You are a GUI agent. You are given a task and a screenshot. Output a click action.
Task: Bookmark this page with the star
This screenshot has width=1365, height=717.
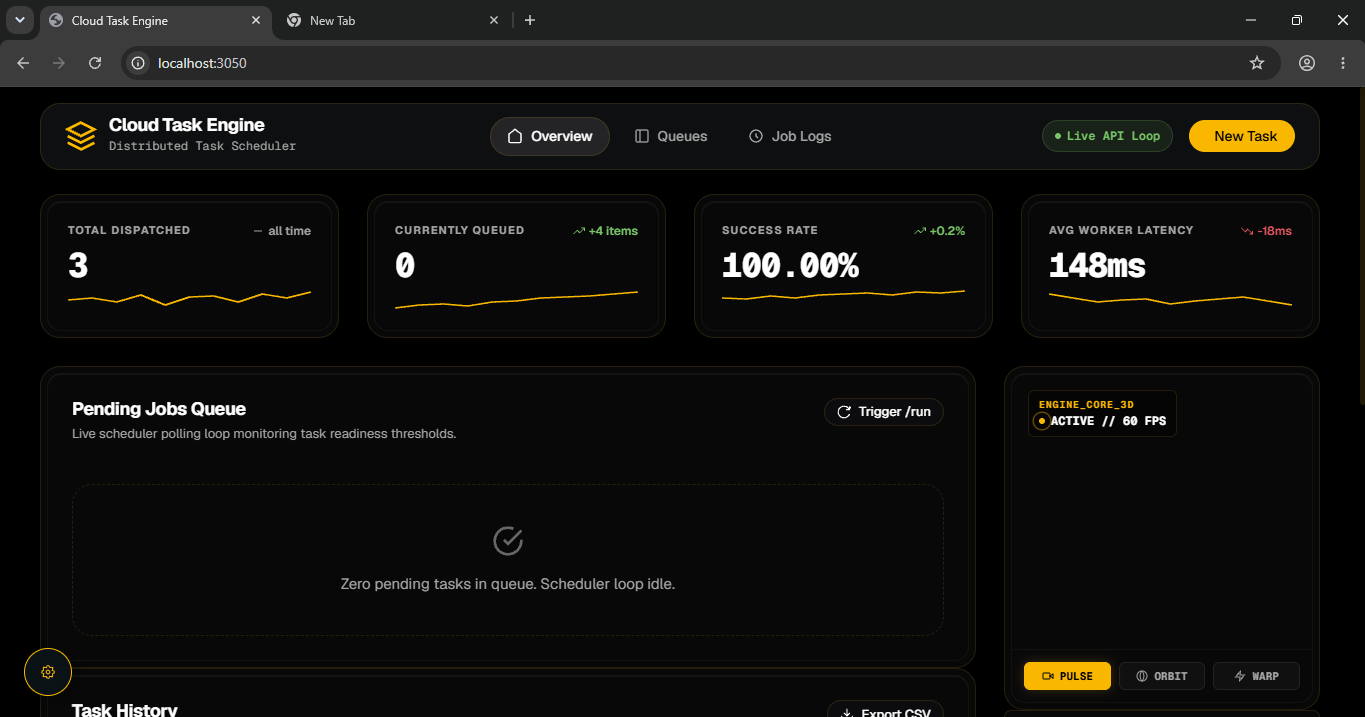pyautogui.click(x=1257, y=63)
